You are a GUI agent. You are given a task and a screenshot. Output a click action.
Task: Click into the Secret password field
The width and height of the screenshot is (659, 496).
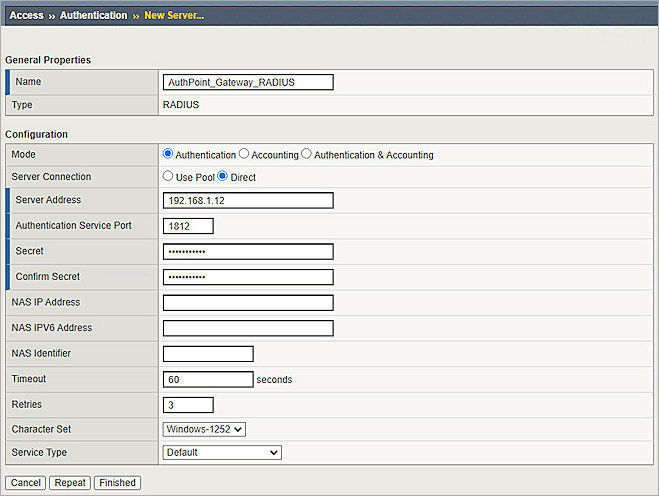248,251
